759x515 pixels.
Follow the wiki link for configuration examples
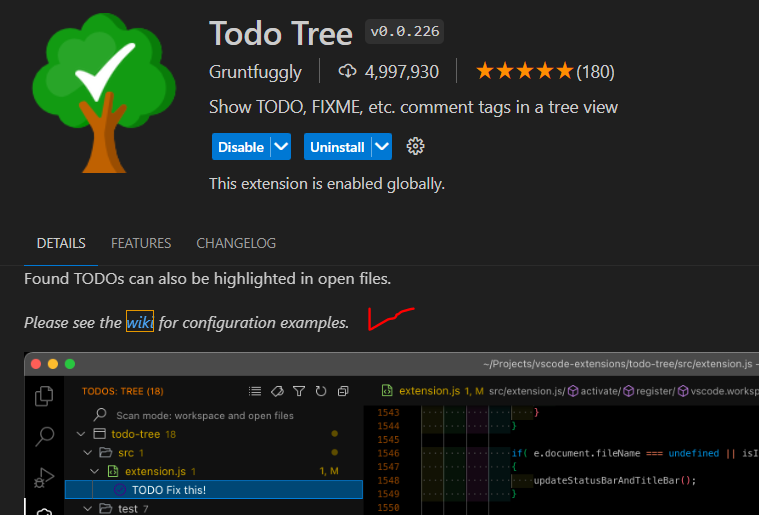[140, 322]
